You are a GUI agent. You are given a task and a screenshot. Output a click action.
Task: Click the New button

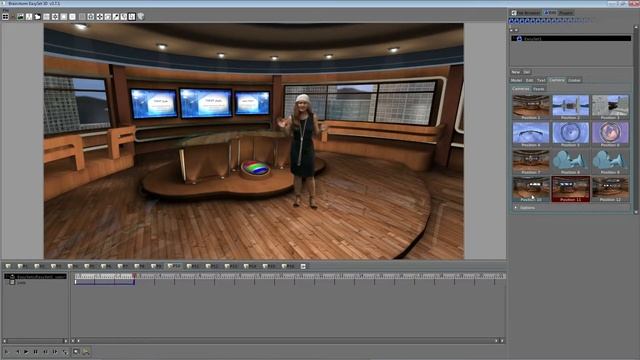[516, 72]
